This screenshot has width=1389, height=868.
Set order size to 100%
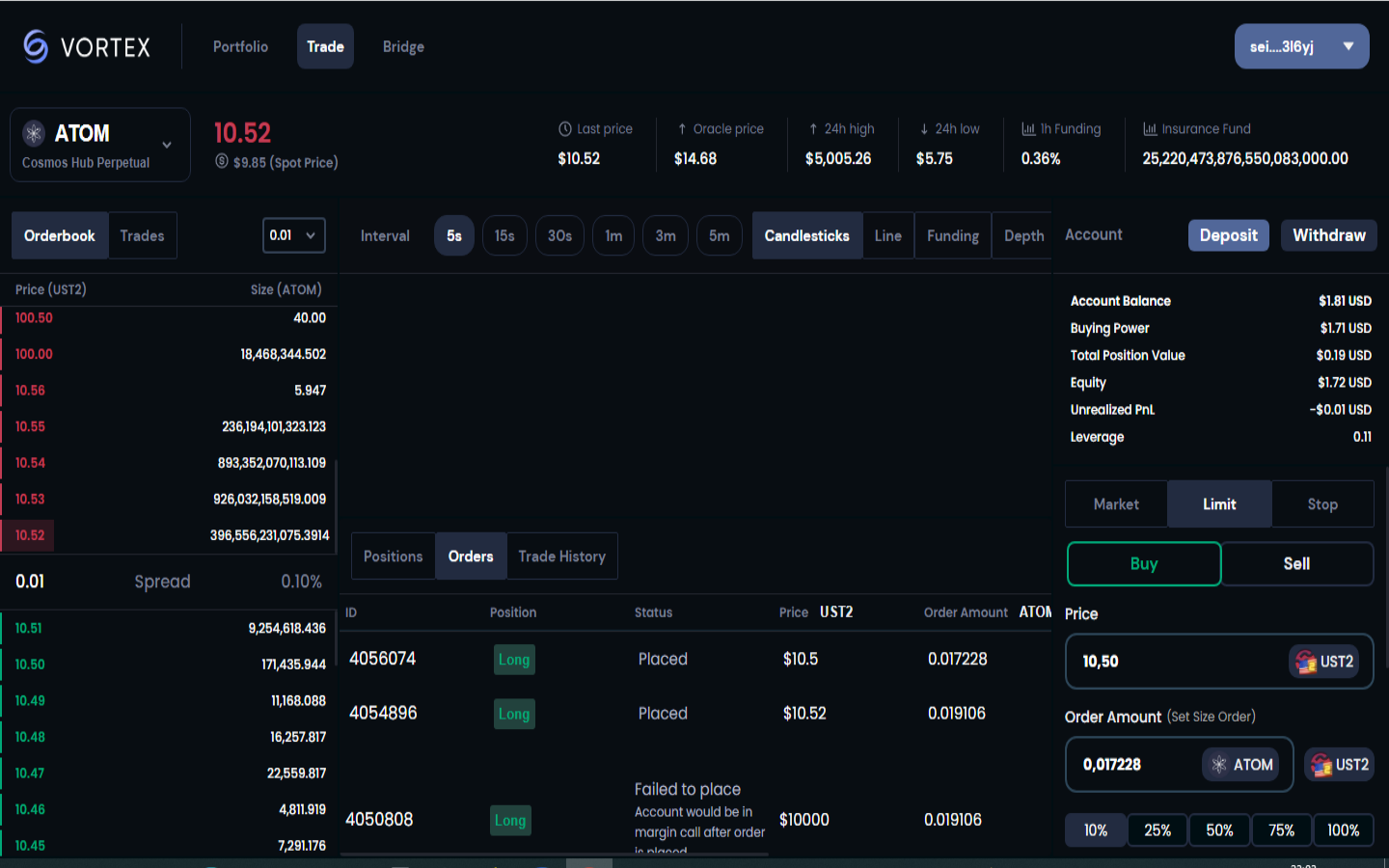pyautogui.click(x=1343, y=830)
